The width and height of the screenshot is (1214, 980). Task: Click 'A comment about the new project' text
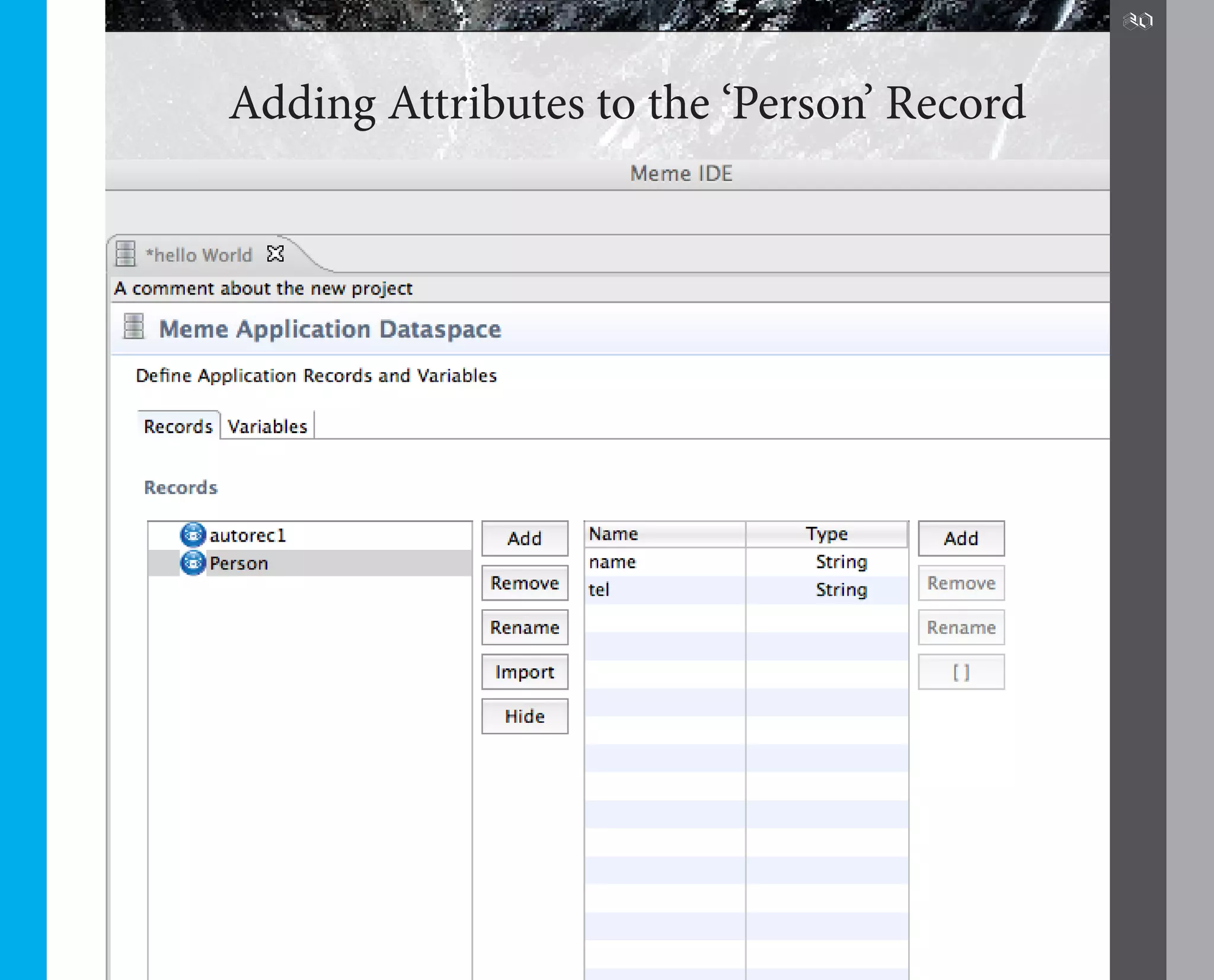263,289
